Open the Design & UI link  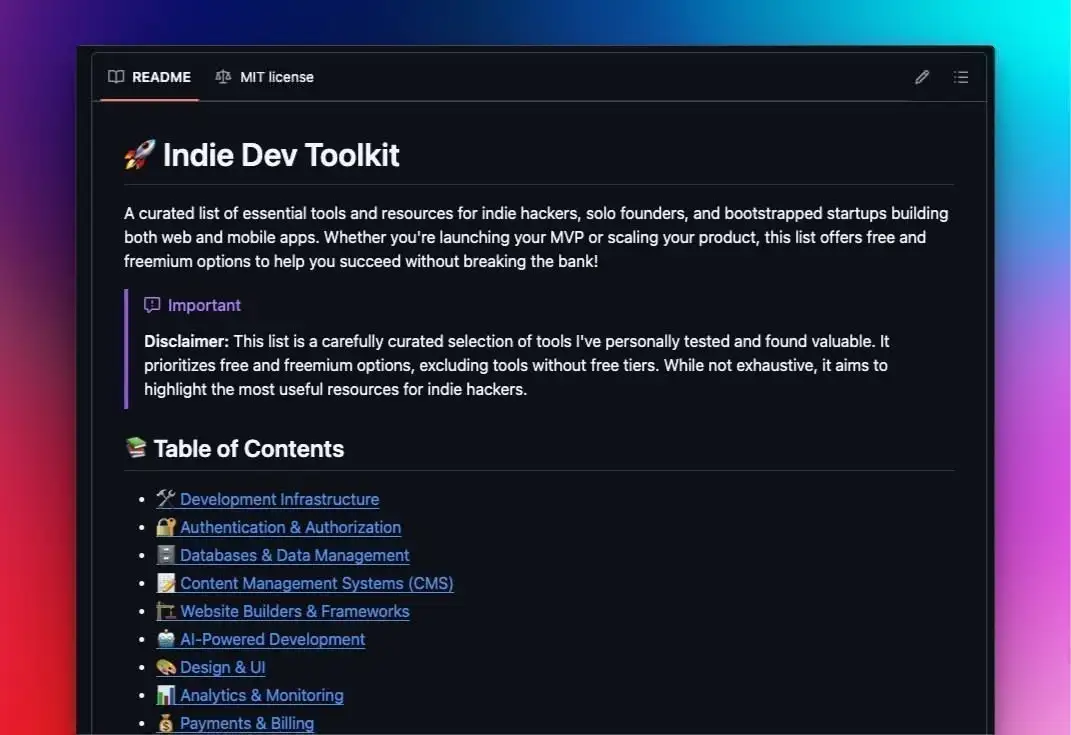(222, 667)
